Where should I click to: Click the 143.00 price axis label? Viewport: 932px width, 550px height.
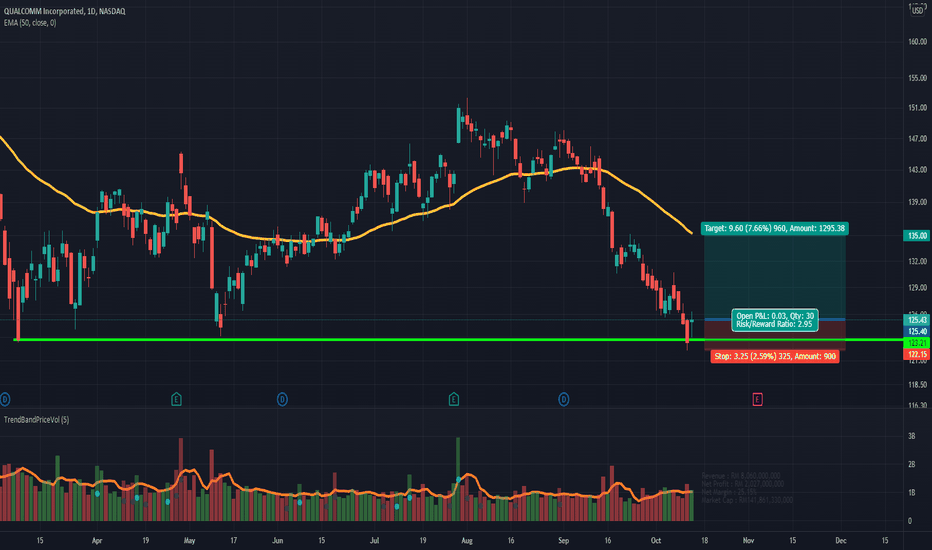click(x=918, y=169)
